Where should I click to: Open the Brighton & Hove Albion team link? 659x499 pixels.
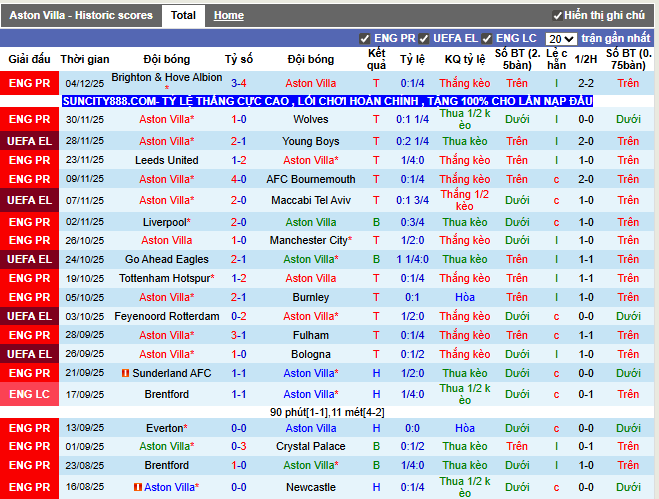click(x=167, y=77)
